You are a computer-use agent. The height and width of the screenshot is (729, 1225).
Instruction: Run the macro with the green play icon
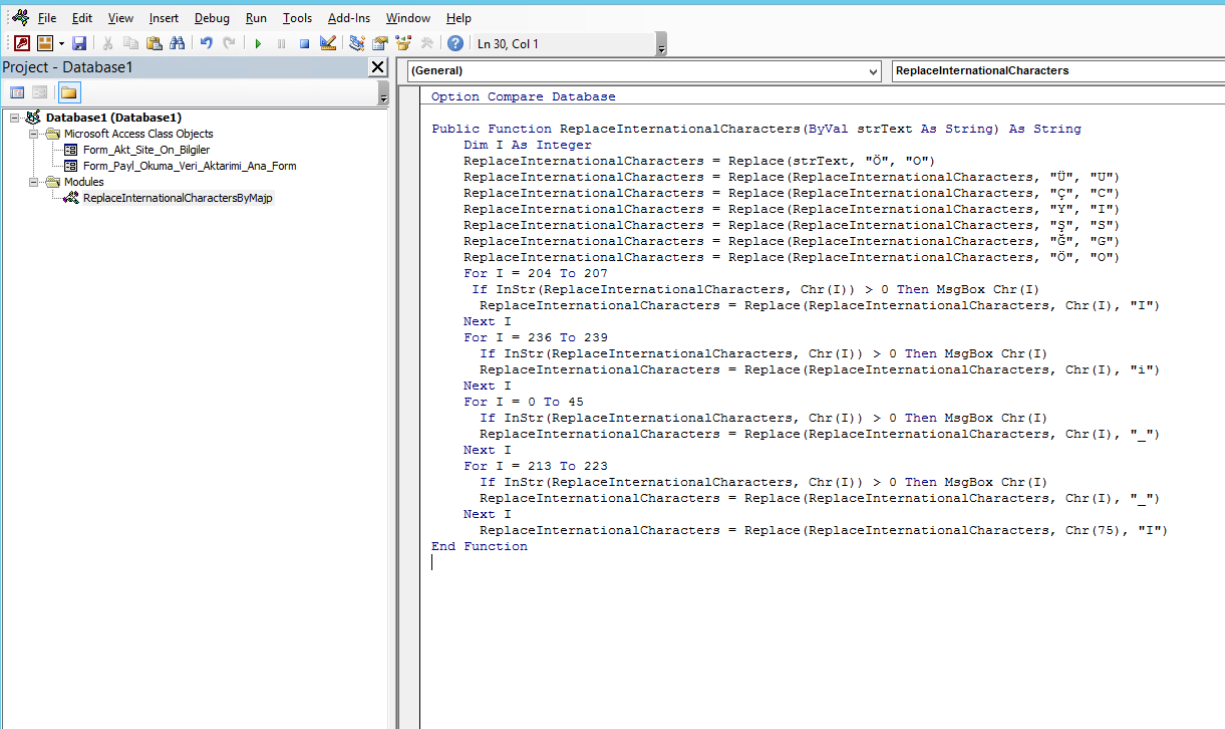[257, 43]
